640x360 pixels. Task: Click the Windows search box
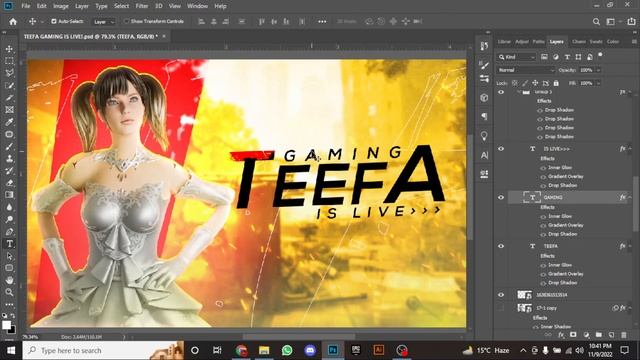103,350
